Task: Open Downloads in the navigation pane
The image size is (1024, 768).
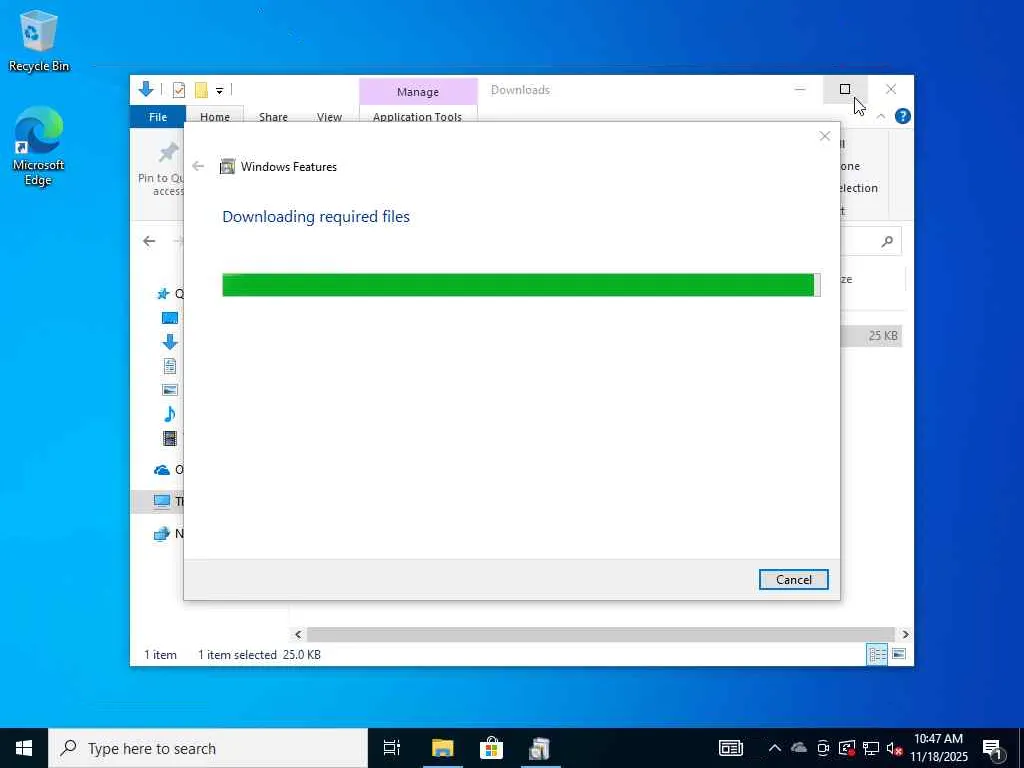Action: click(170, 342)
